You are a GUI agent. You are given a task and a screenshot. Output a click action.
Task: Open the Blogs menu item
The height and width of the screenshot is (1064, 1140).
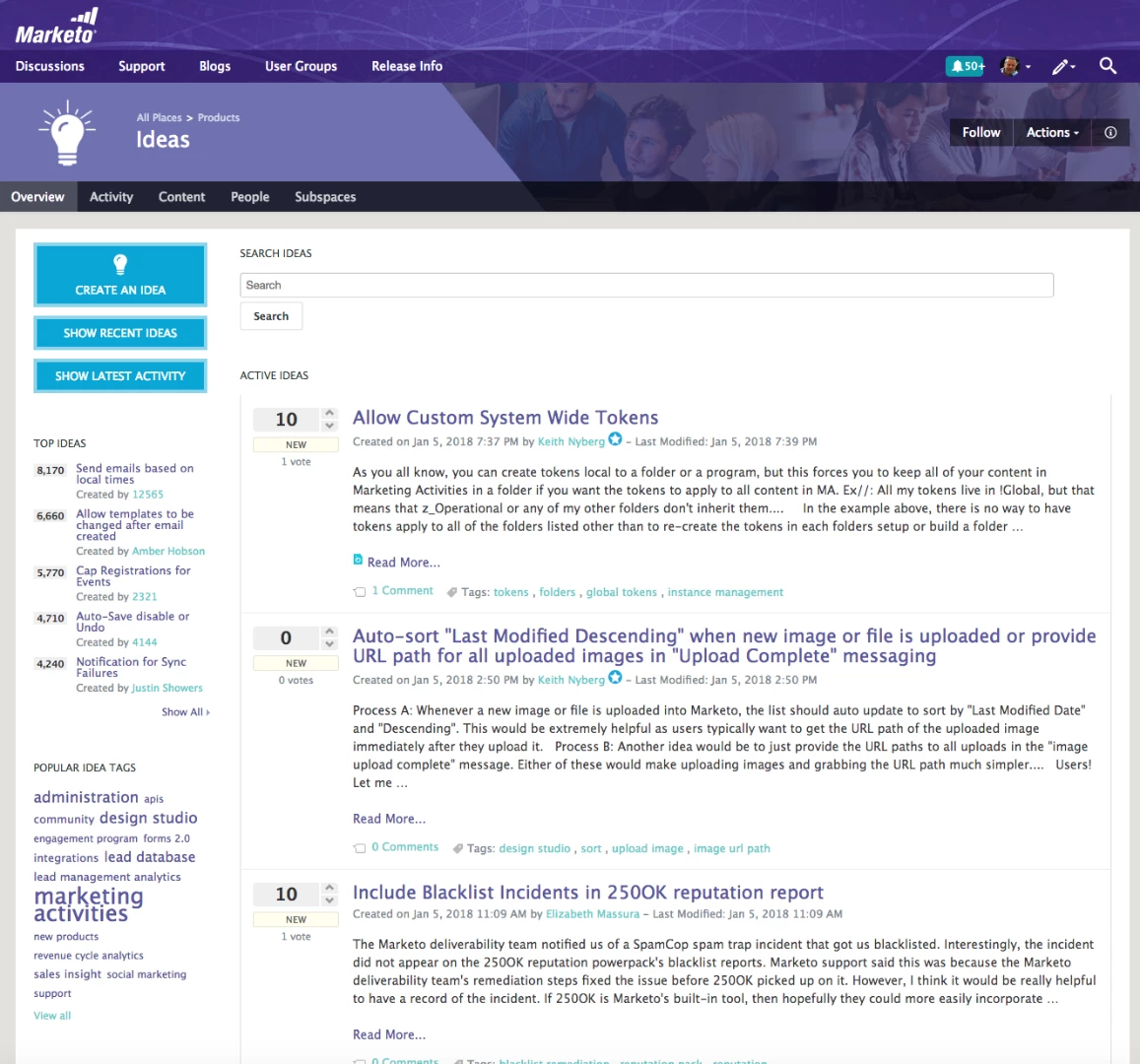pyautogui.click(x=215, y=66)
